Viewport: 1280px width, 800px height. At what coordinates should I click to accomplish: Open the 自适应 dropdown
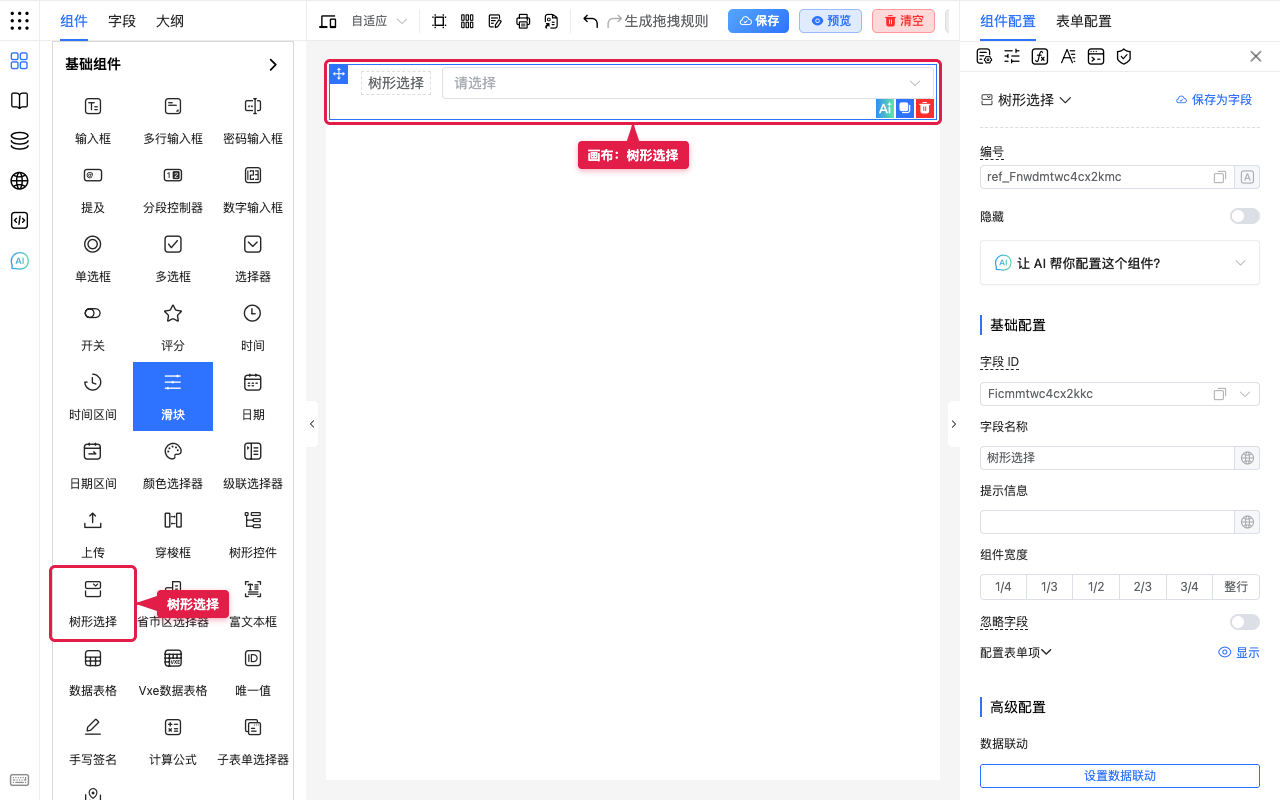pyautogui.click(x=379, y=21)
